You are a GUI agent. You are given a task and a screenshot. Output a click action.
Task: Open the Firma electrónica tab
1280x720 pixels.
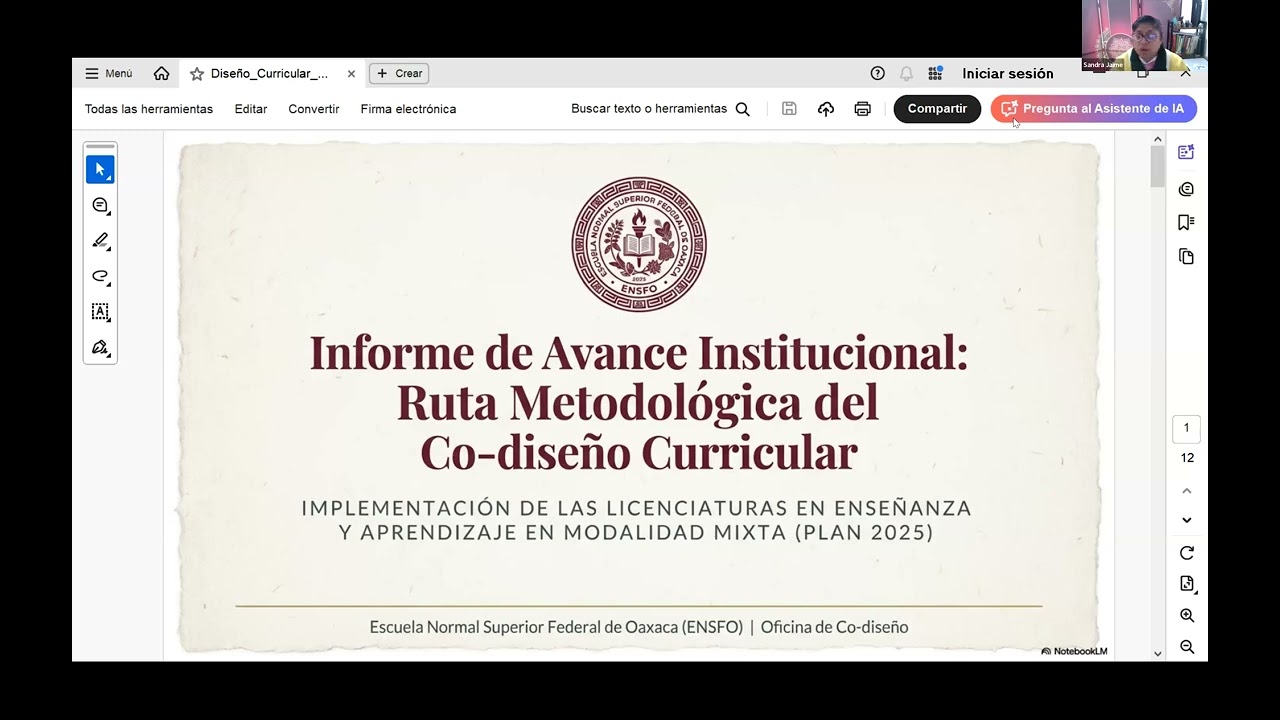pyautogui.click(x=408, y=109)
